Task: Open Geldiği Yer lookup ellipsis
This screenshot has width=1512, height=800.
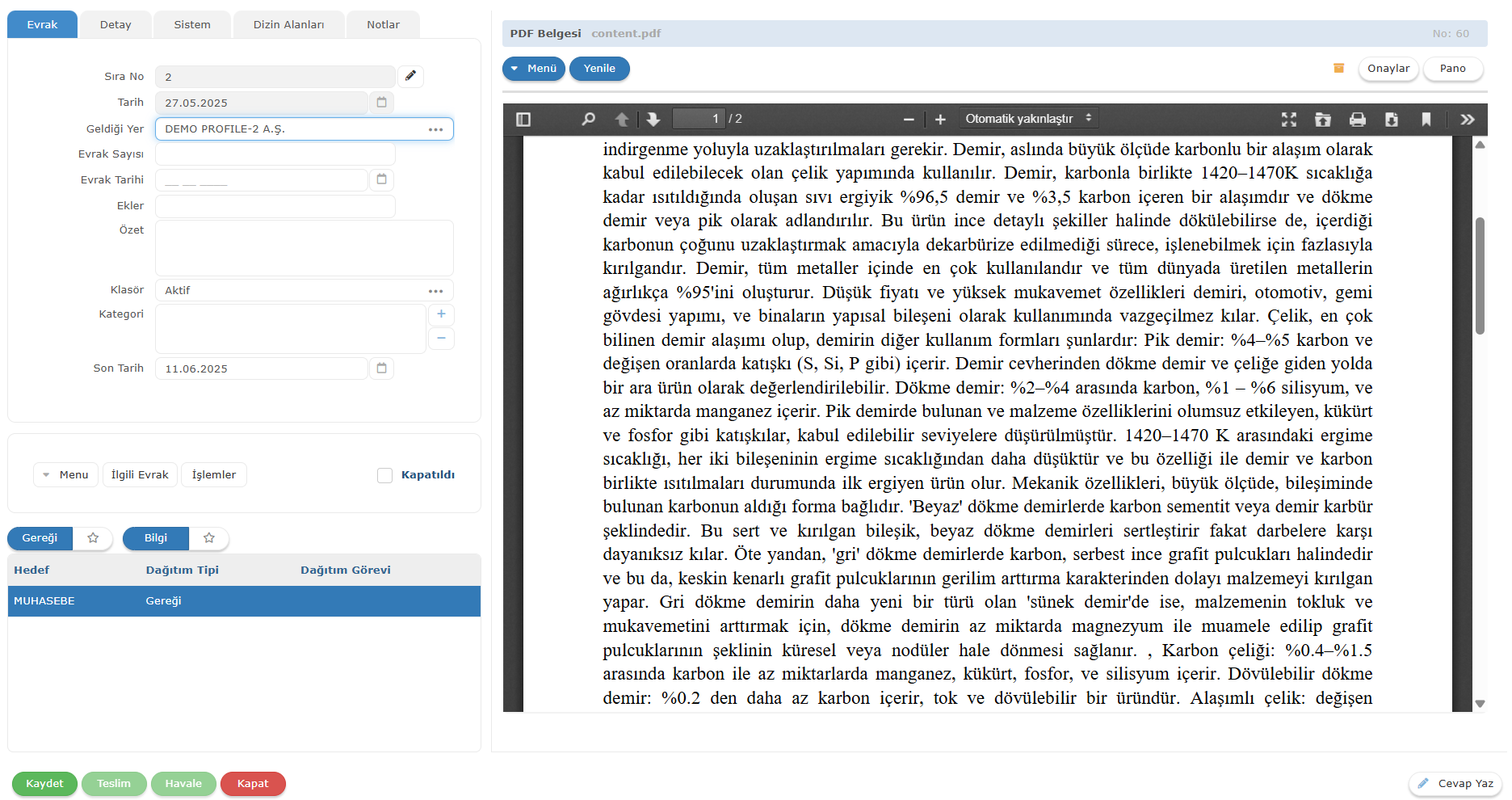Action: 436,129
